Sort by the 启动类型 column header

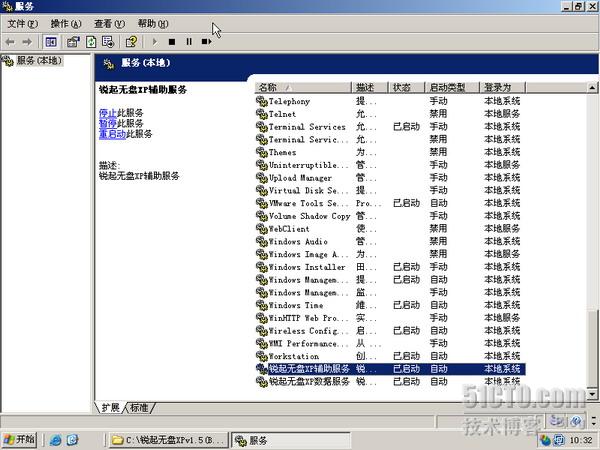pyautogui.click(x=452, y=87)
